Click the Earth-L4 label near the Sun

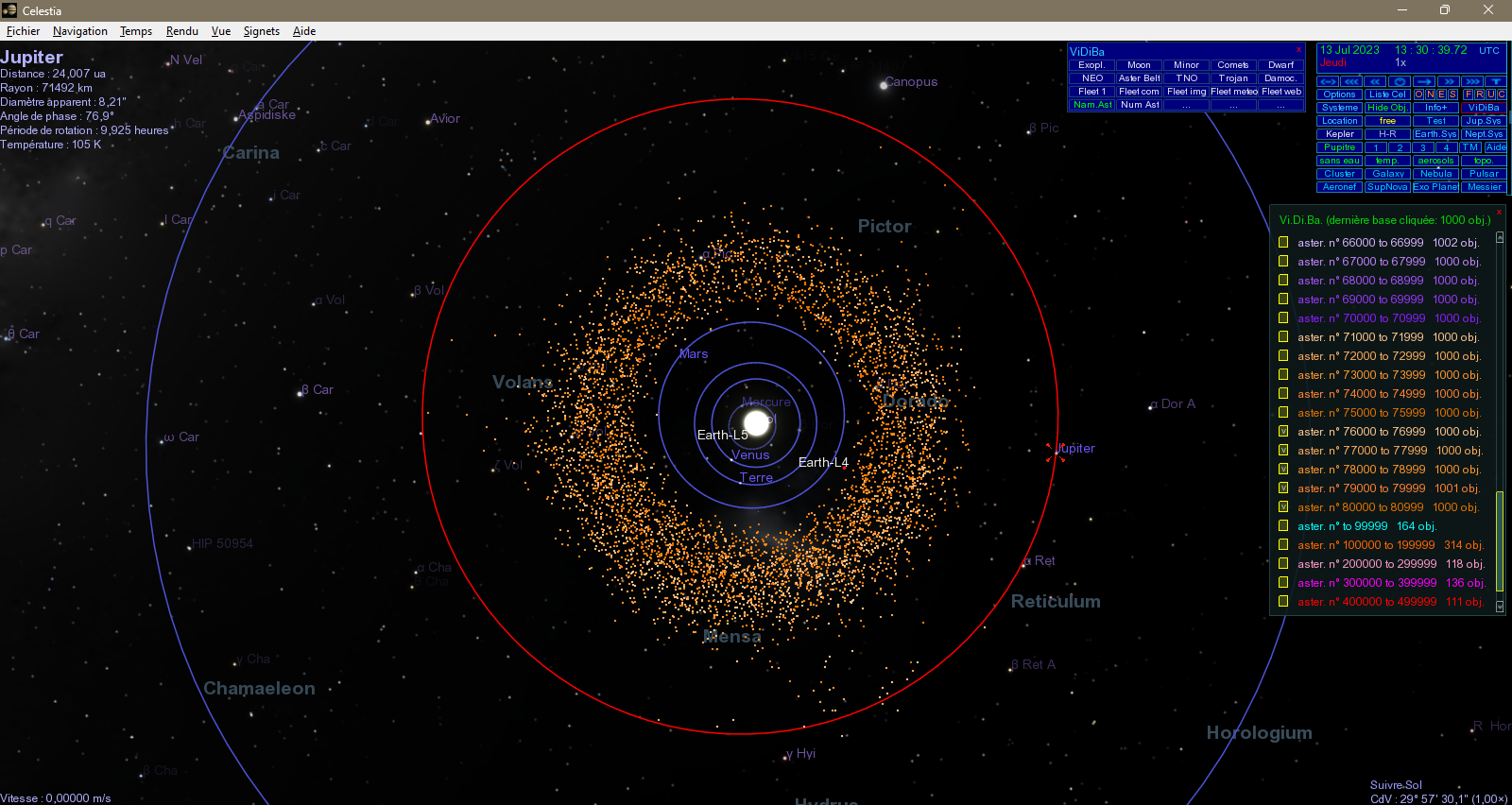[823, 462]
